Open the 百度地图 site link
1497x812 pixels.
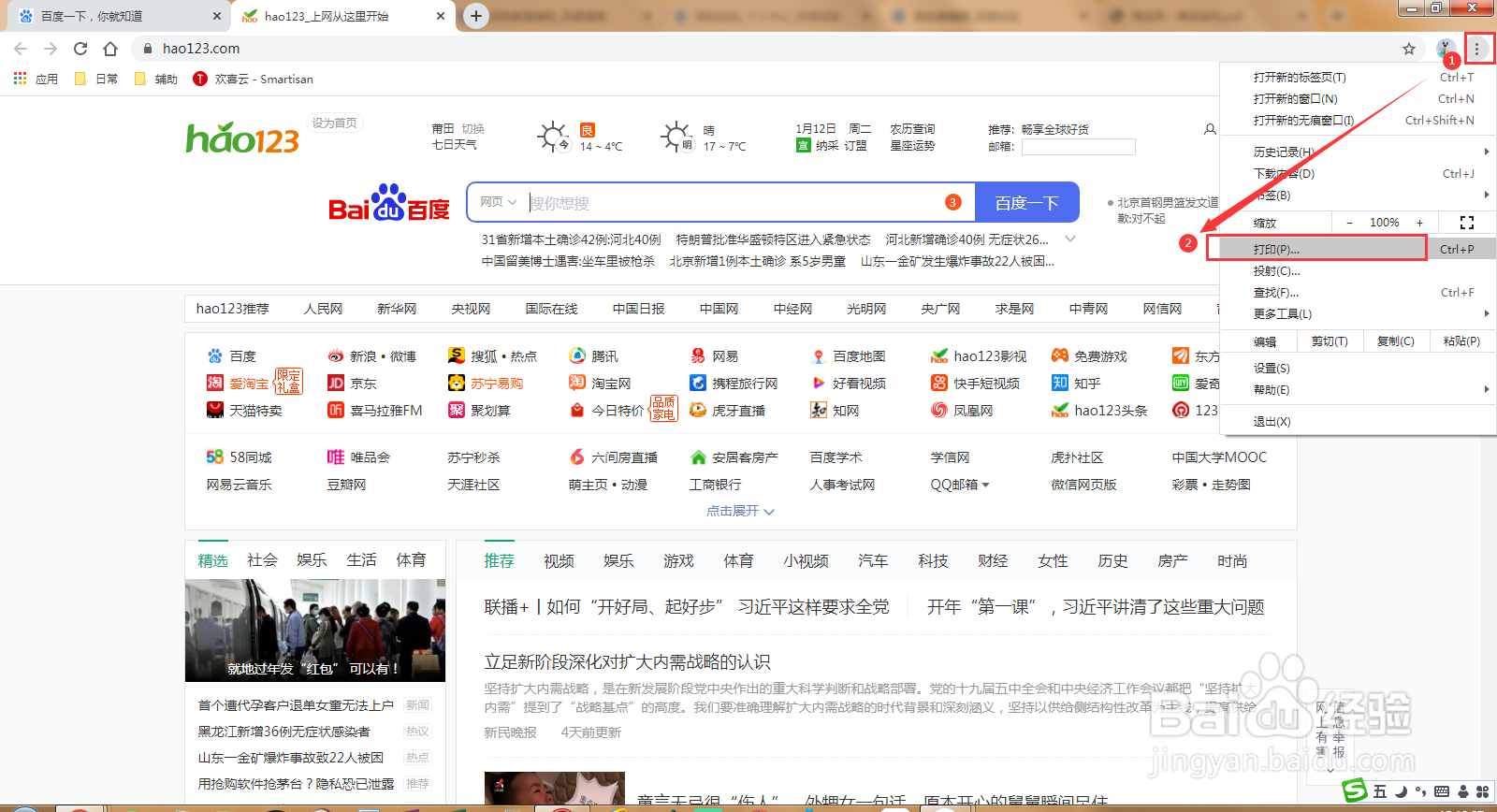[849, 356]
